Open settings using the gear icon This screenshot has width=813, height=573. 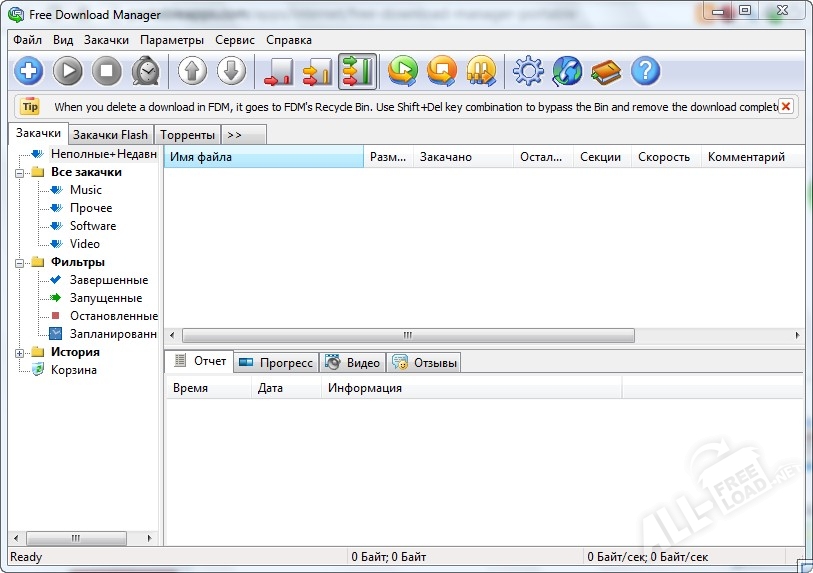pos(527,71)
